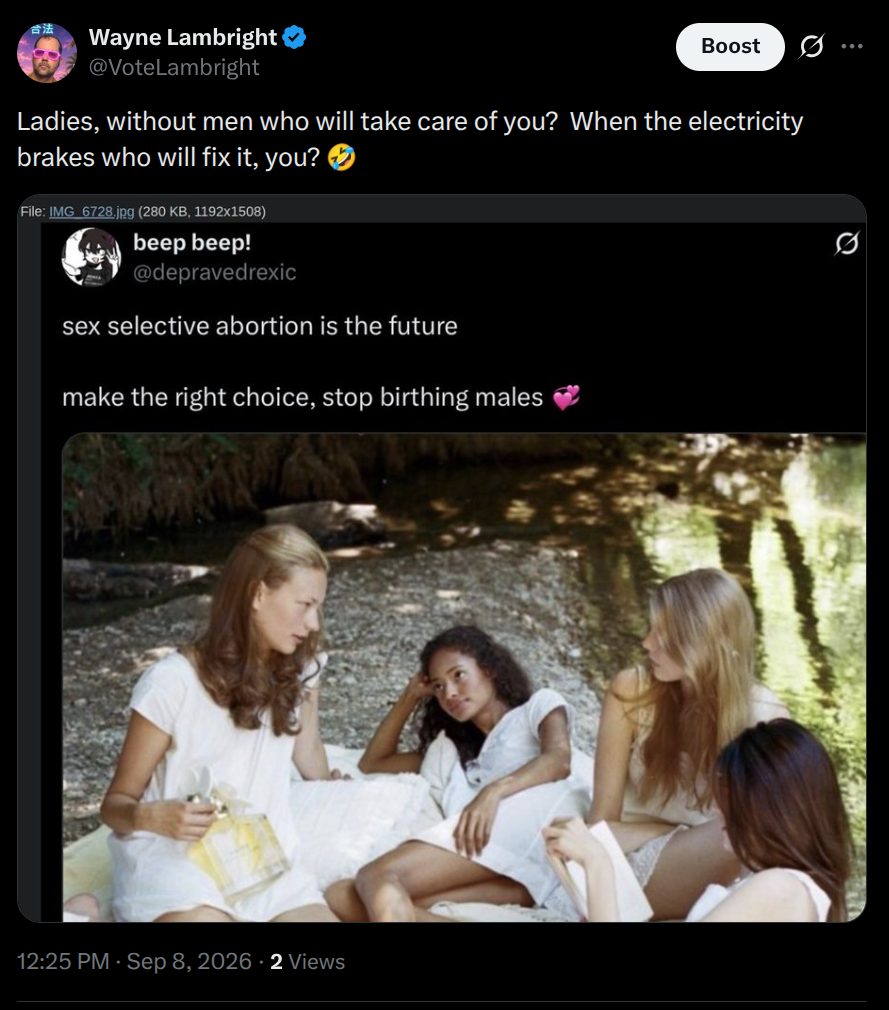This screenshot has width=889, height=1010.
Task: Click the quoted post's abortion text
Action: 260,326
